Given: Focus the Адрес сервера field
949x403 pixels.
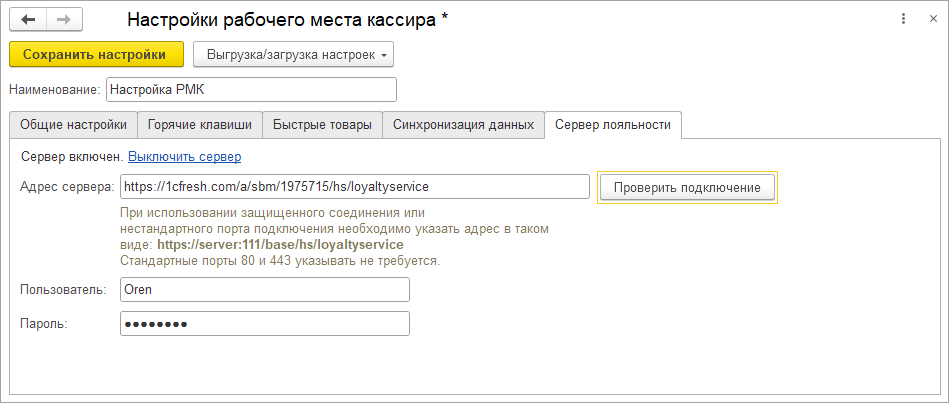Looking at the screenshot, I should 354,187.
